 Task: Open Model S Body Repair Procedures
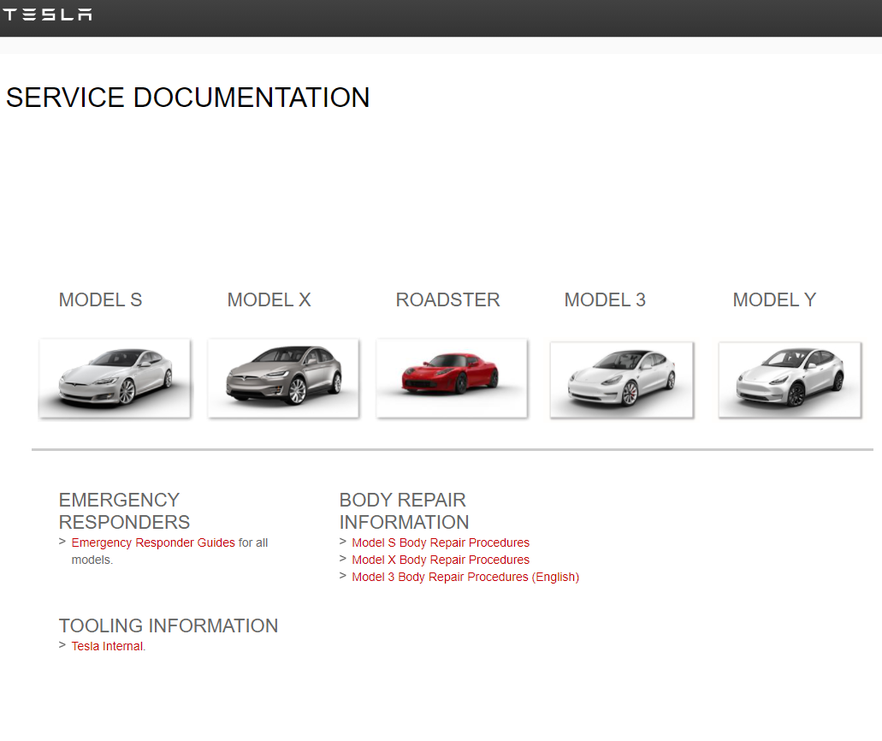tap(440, 542)
